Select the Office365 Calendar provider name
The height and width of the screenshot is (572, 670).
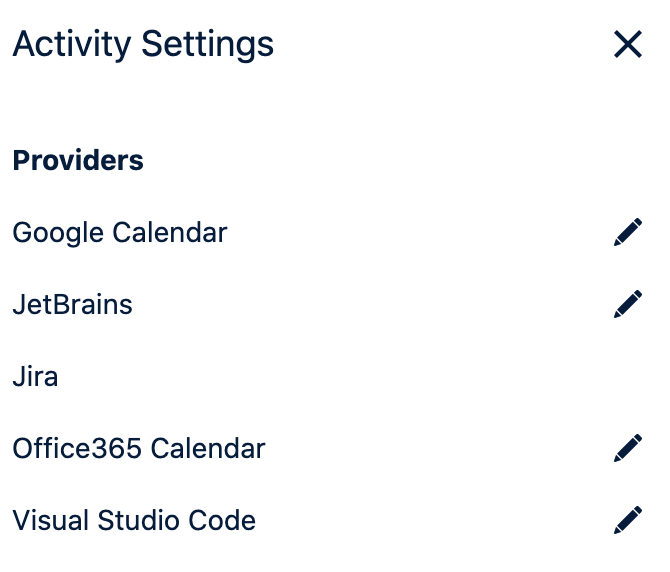139,448
